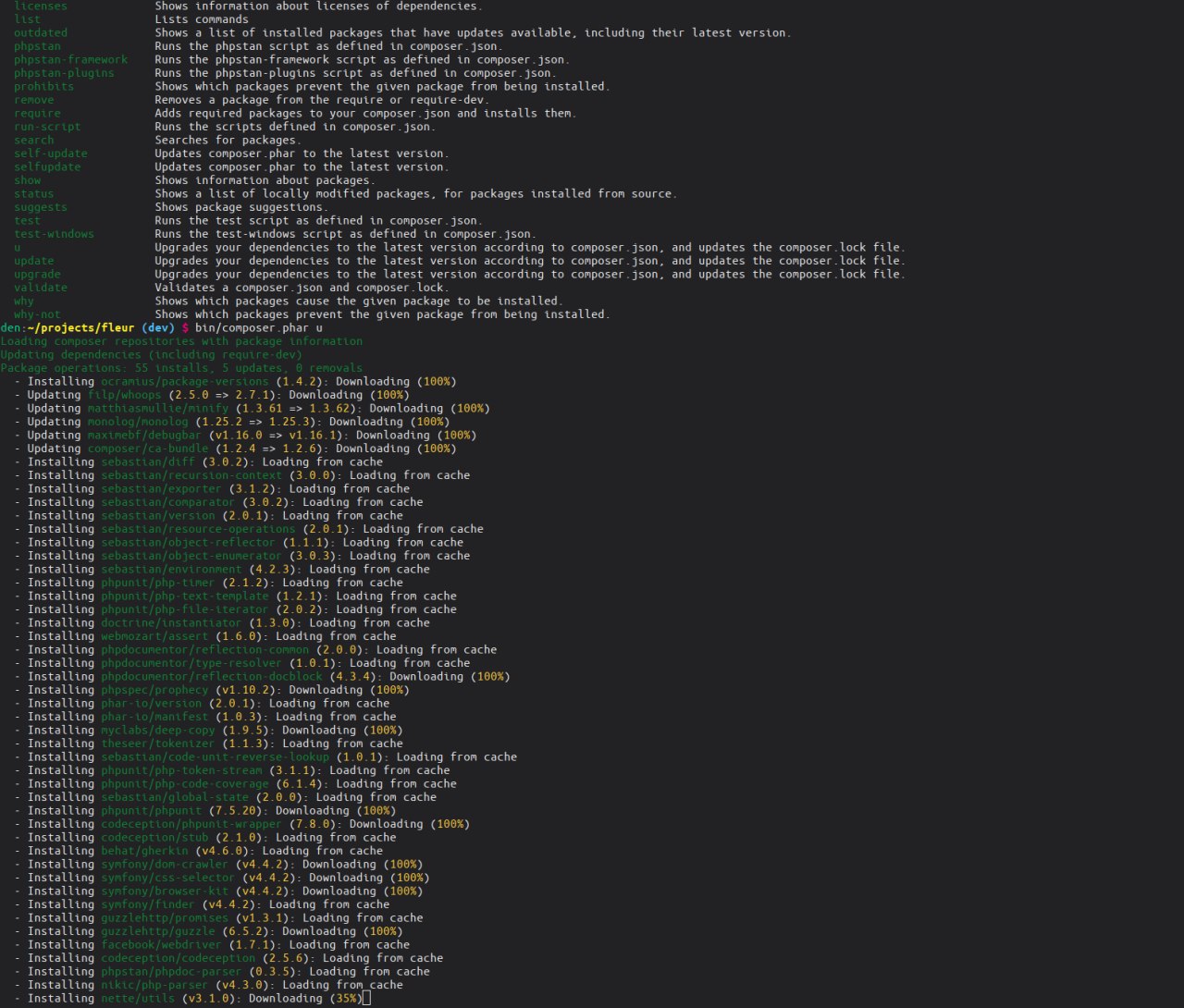
Task: Click package name 'codeception/phpunit-wrapper'
Action: click(x=191, y=824)
